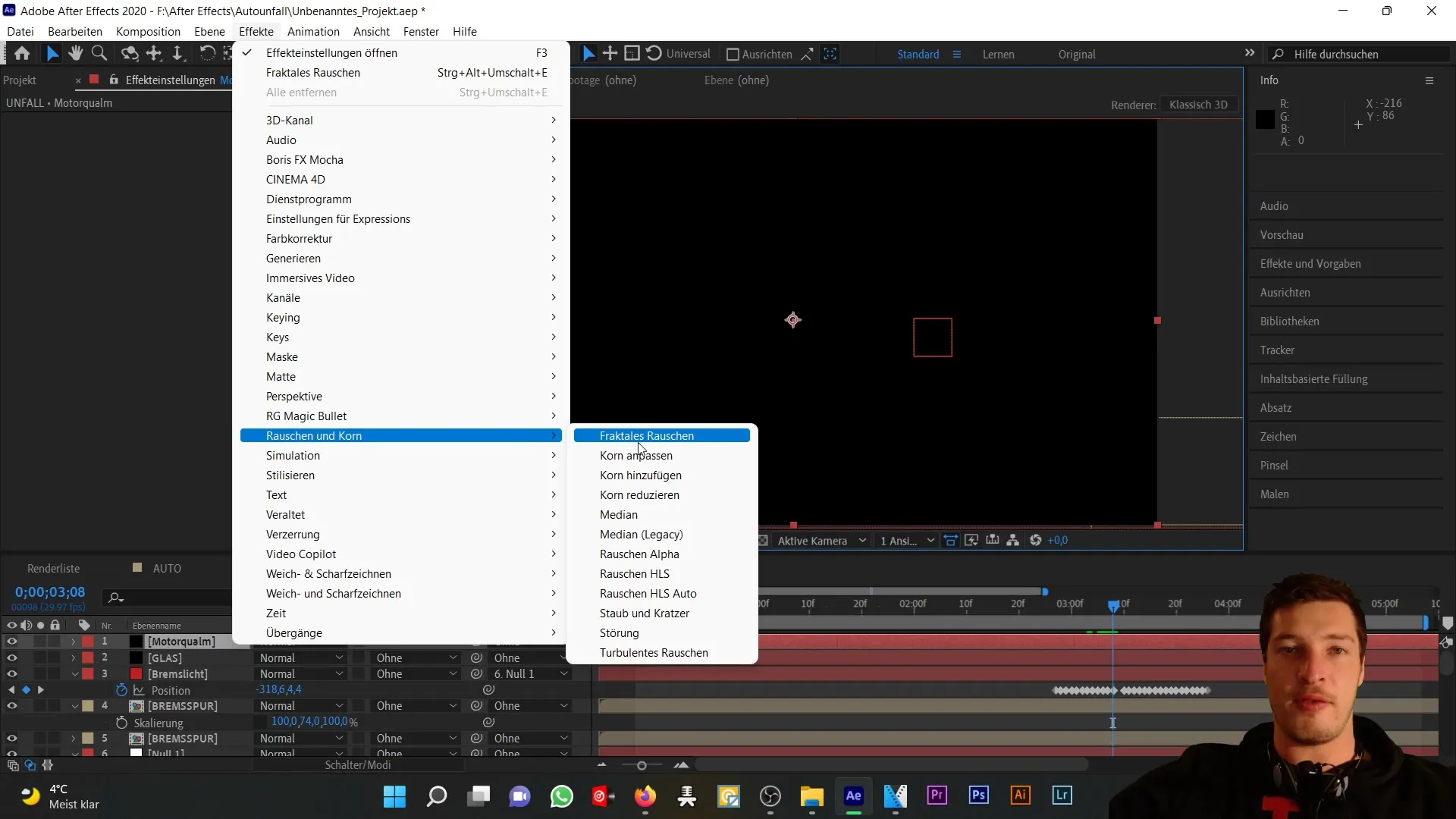This screenshot has width=1456, height=819.
Task: Click the AUTO render button
Action: coord(167,567)
